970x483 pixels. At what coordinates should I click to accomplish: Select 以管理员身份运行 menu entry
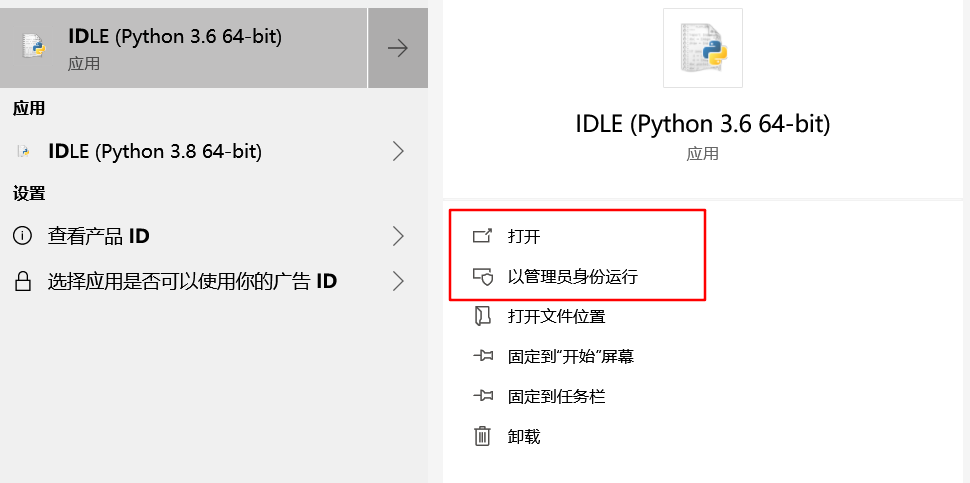click(572, 277)
